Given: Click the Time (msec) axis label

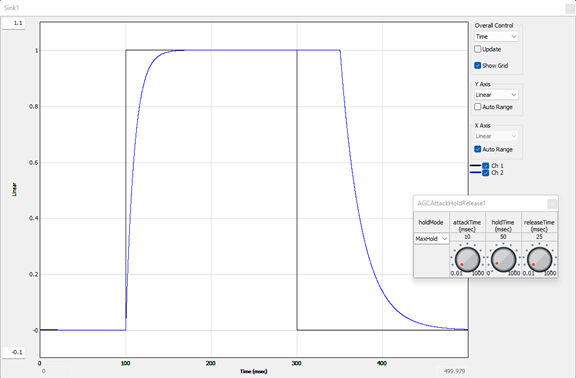Looking at the screenshot, I should 253,371.
